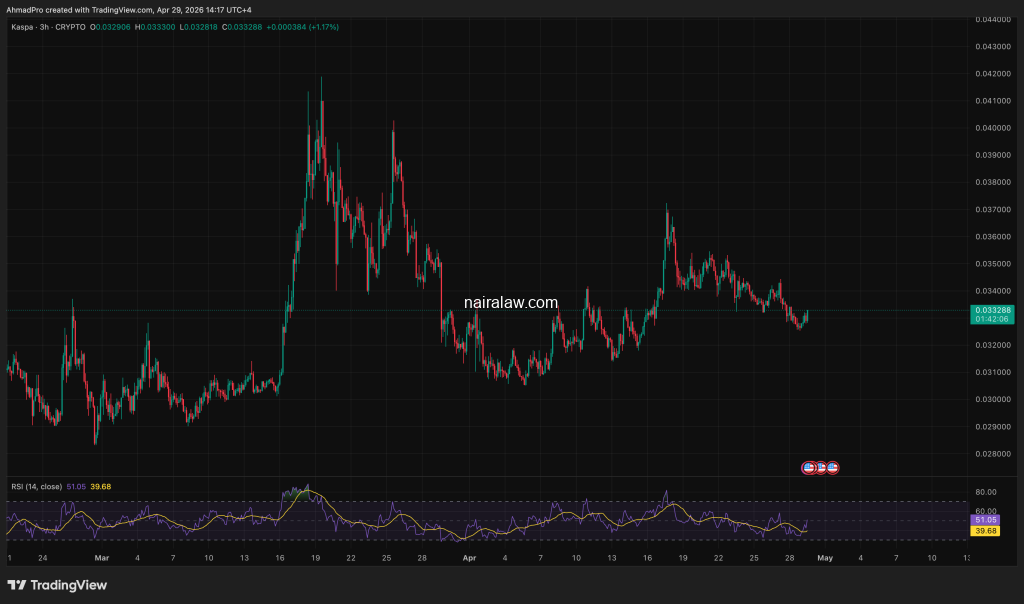1024x604 pixels.
Task: Select the middle economic event flag icon
Action: (820, 467)
